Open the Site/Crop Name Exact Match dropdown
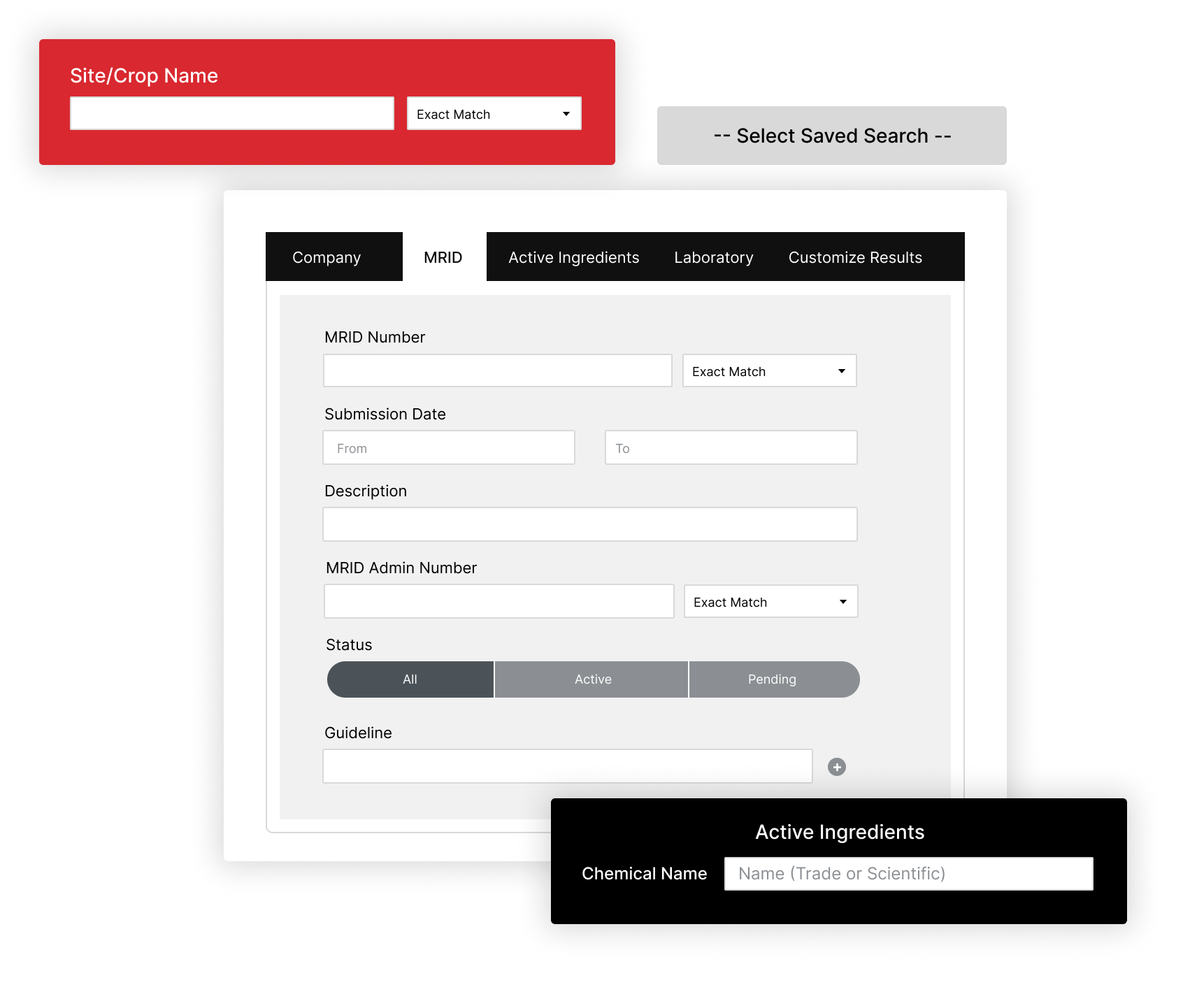 494,113
